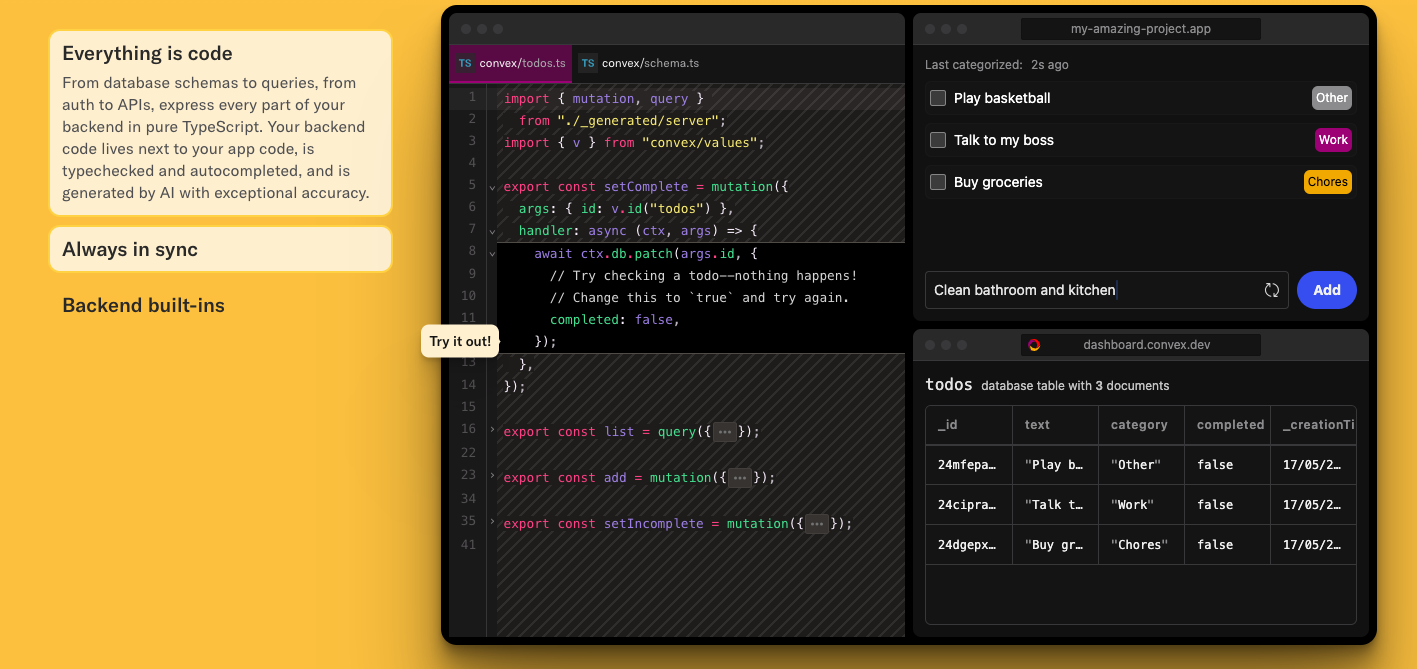The image size is (1417, 669).
Task: Click the TS icon on the convex/schema.ts tab
Action: coord(588,62)
